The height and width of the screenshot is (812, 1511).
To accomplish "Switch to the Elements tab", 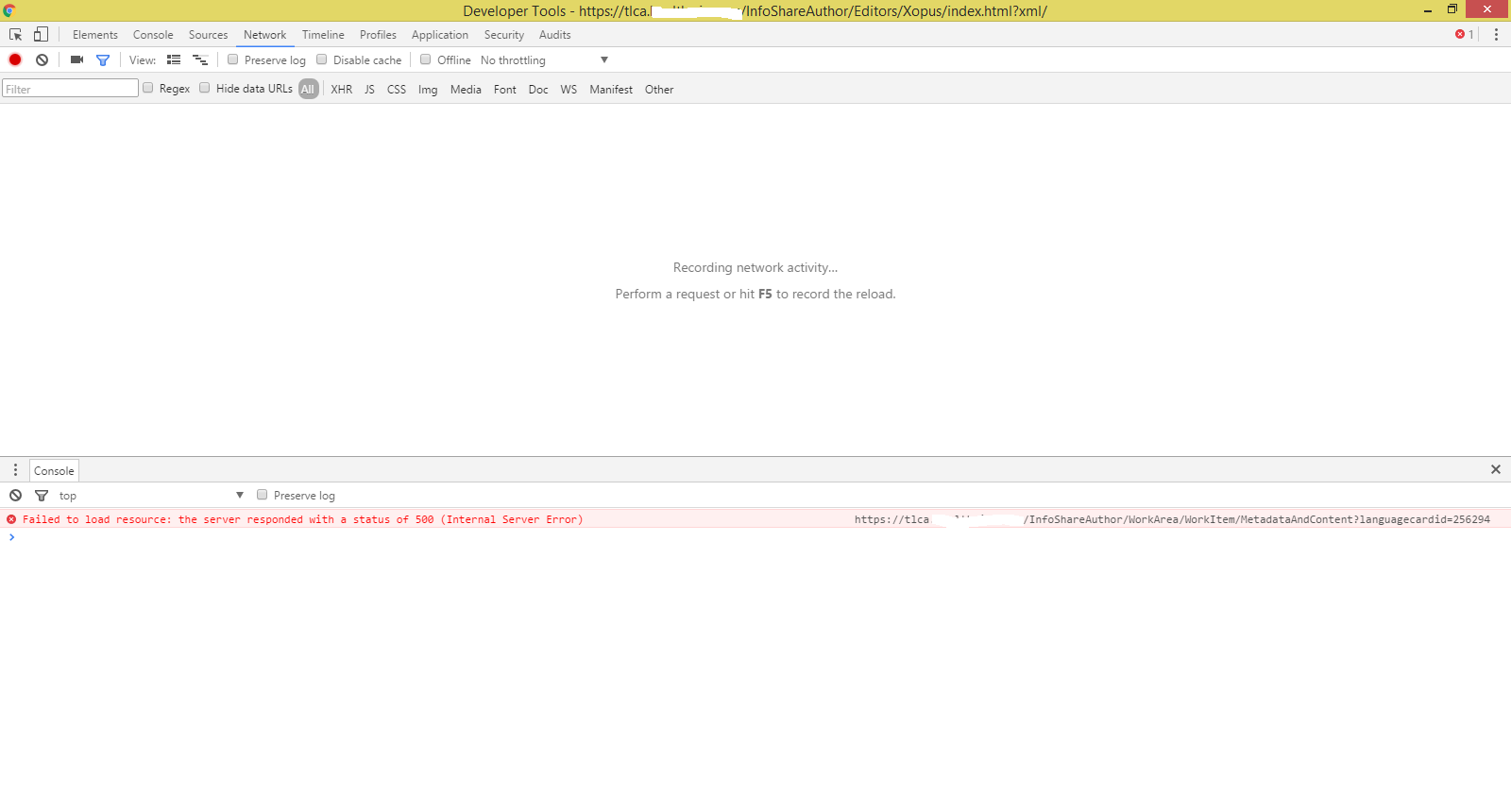I will pyautogui.click(x=95, y=35).
